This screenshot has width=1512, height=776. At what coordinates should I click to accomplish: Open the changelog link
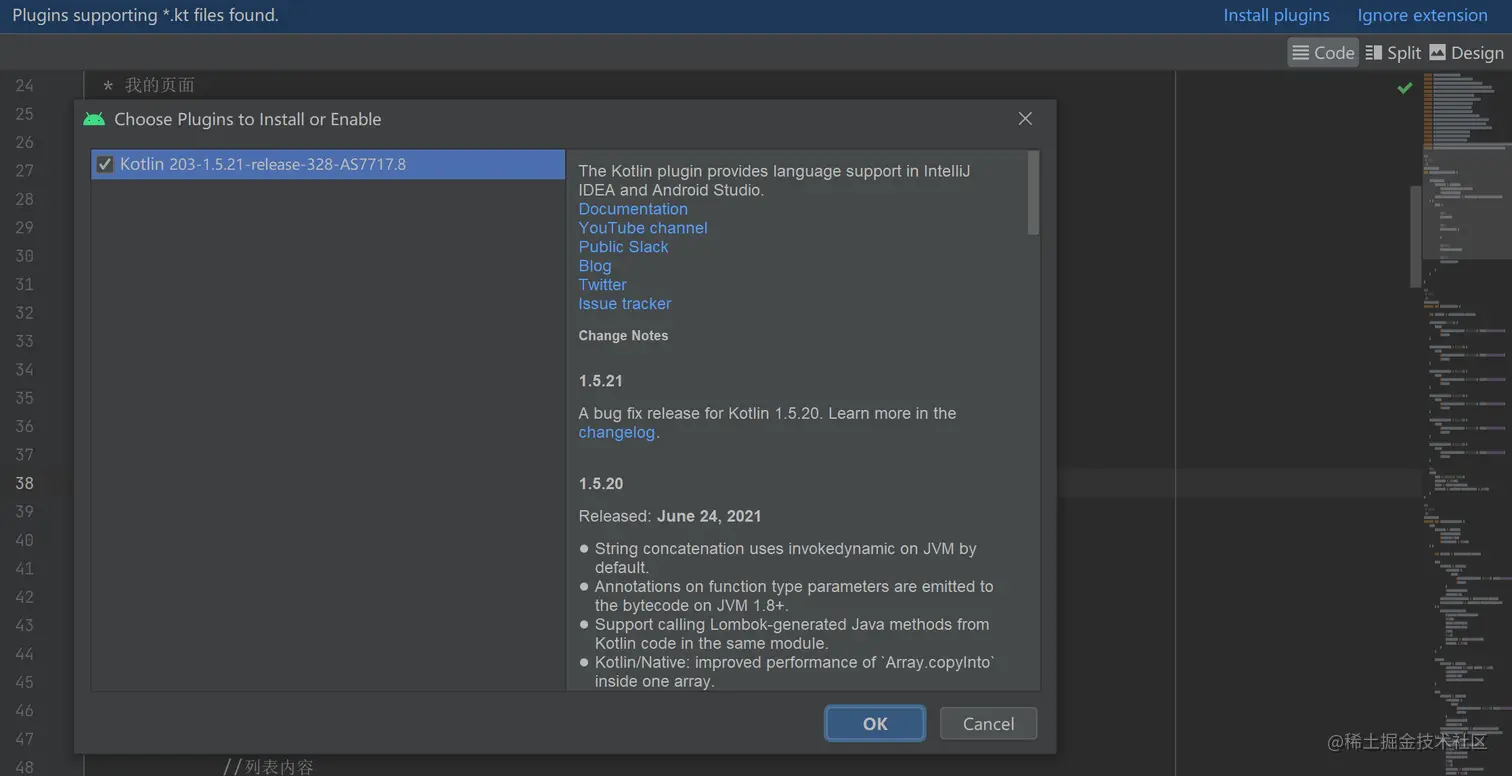coord(617,433)
